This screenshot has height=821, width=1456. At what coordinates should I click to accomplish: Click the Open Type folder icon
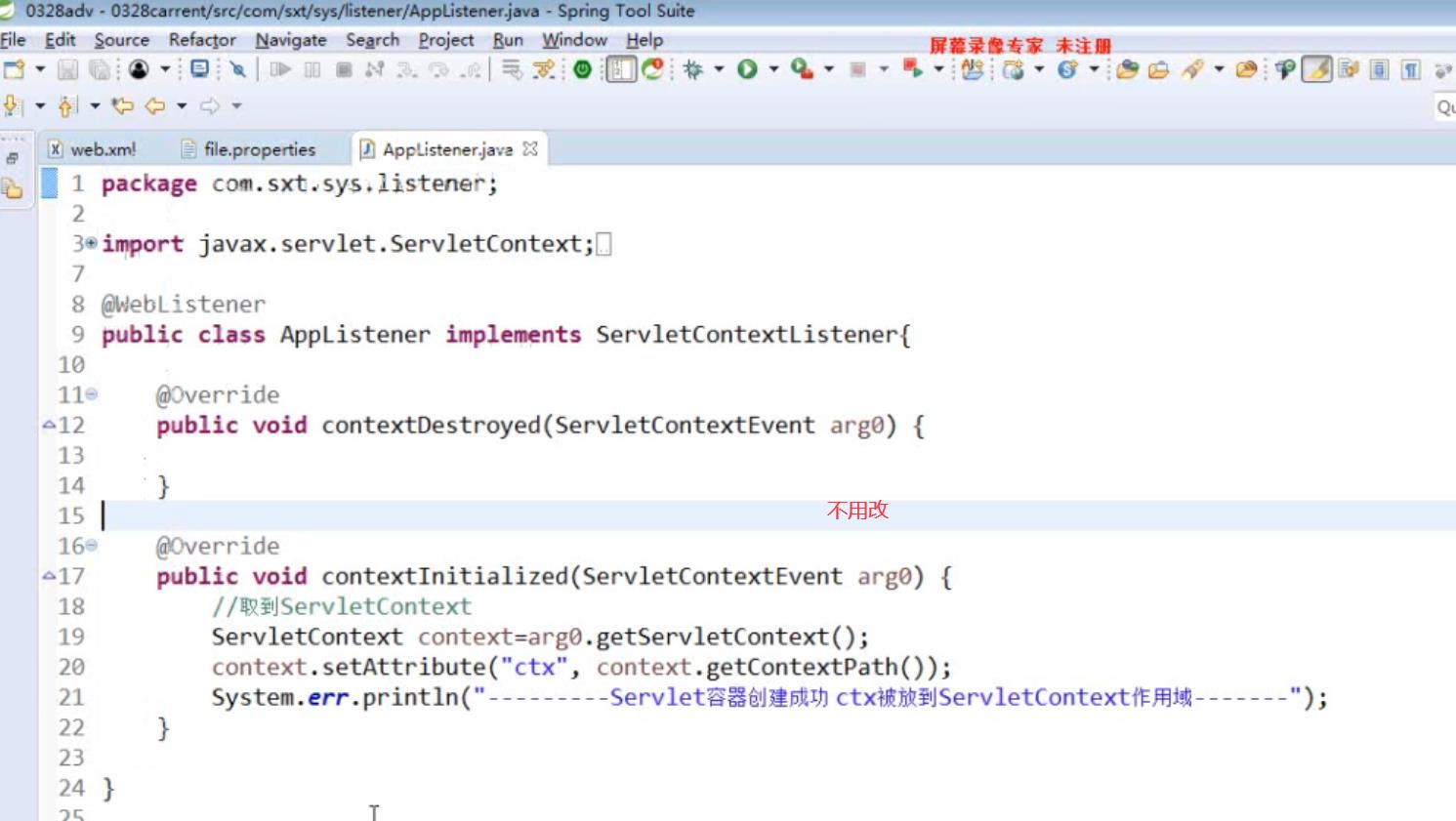tap(1128, 69)
